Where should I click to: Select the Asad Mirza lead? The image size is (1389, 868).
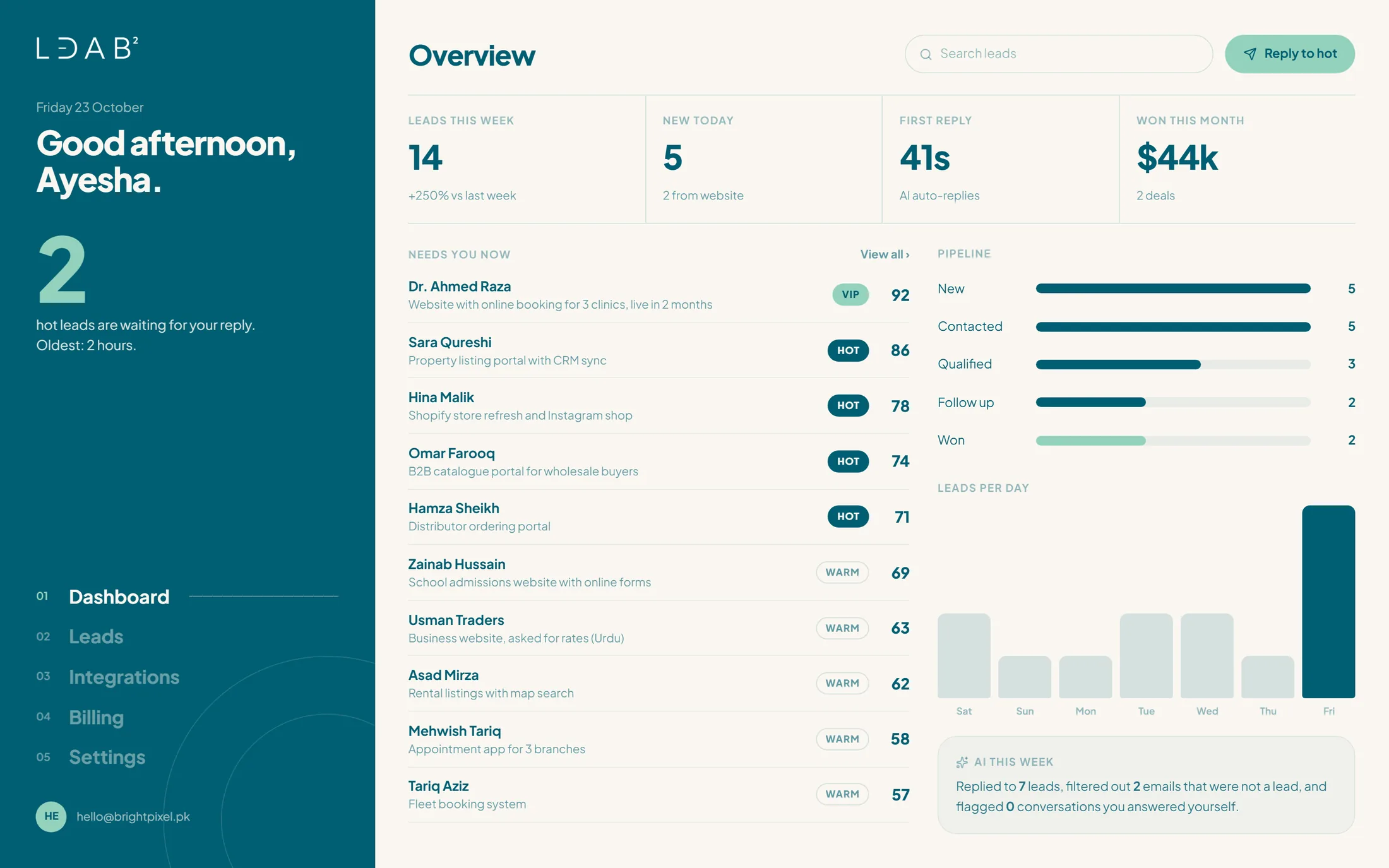[659, 684]
